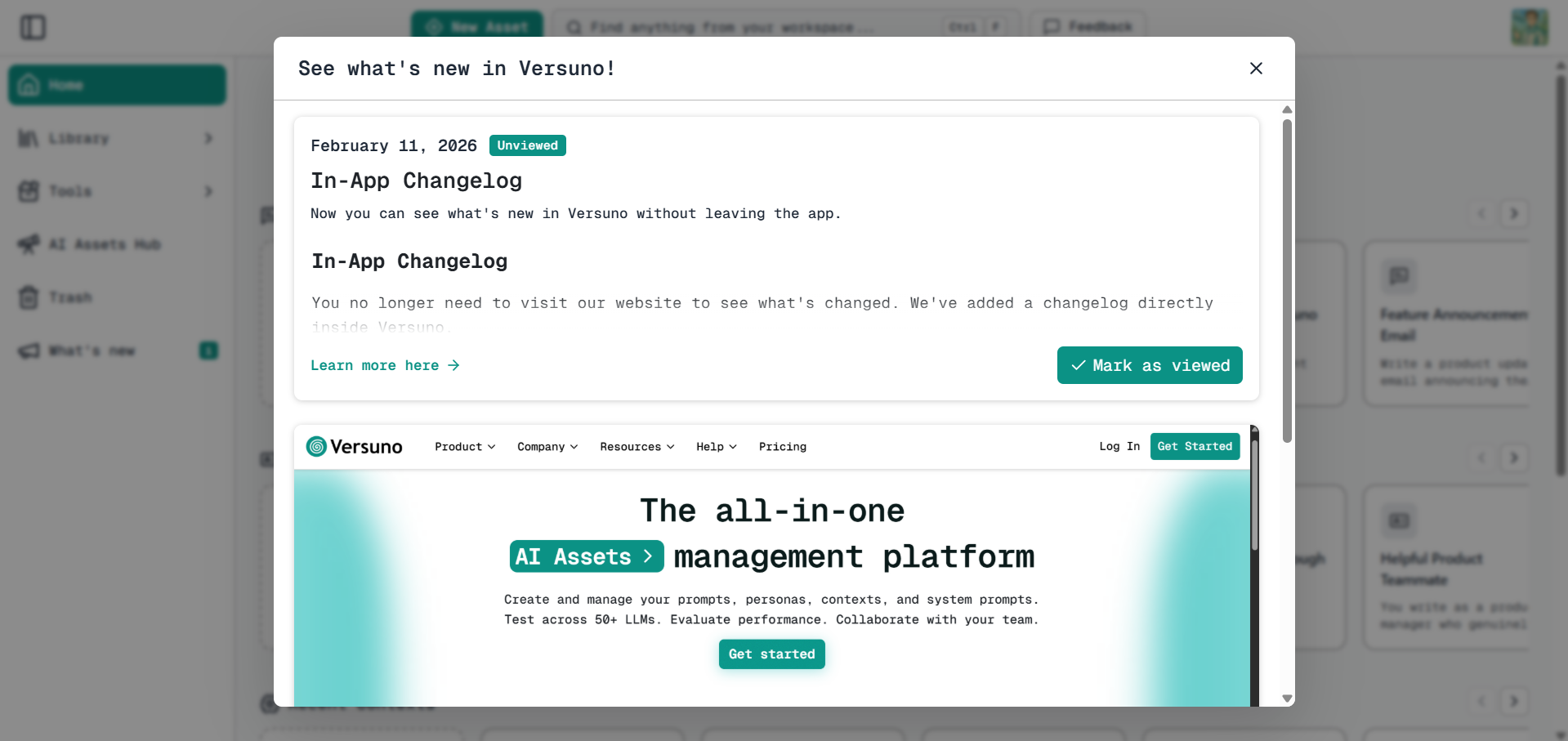This screenshot has width=1568, height=741.
Task: Click the dialog scrollbar up arrow
Action: 1287,109
